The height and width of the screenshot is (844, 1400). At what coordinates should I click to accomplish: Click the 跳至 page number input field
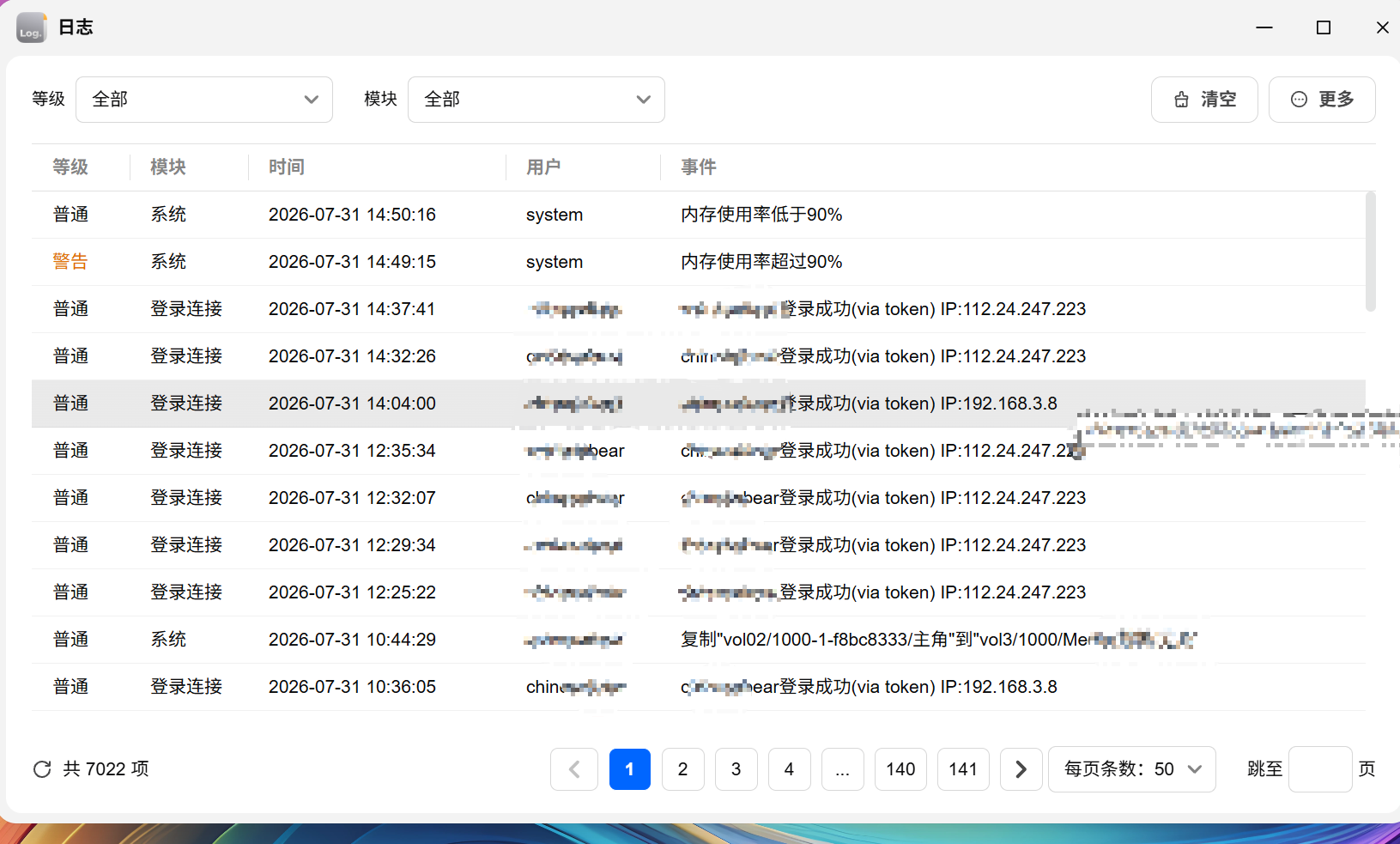click(1320, 769)
